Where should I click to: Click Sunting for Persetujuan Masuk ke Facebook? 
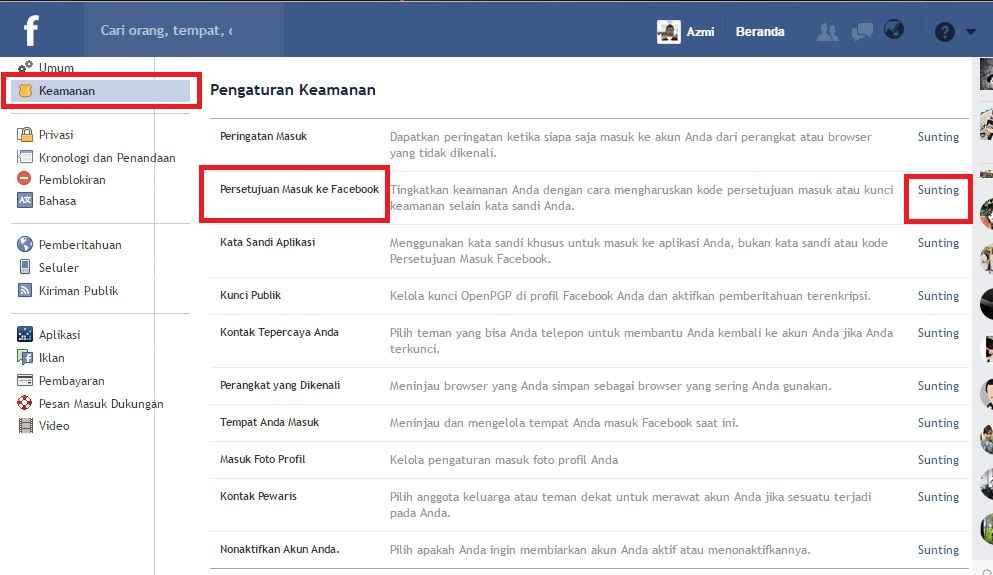(x=938, y=190)
